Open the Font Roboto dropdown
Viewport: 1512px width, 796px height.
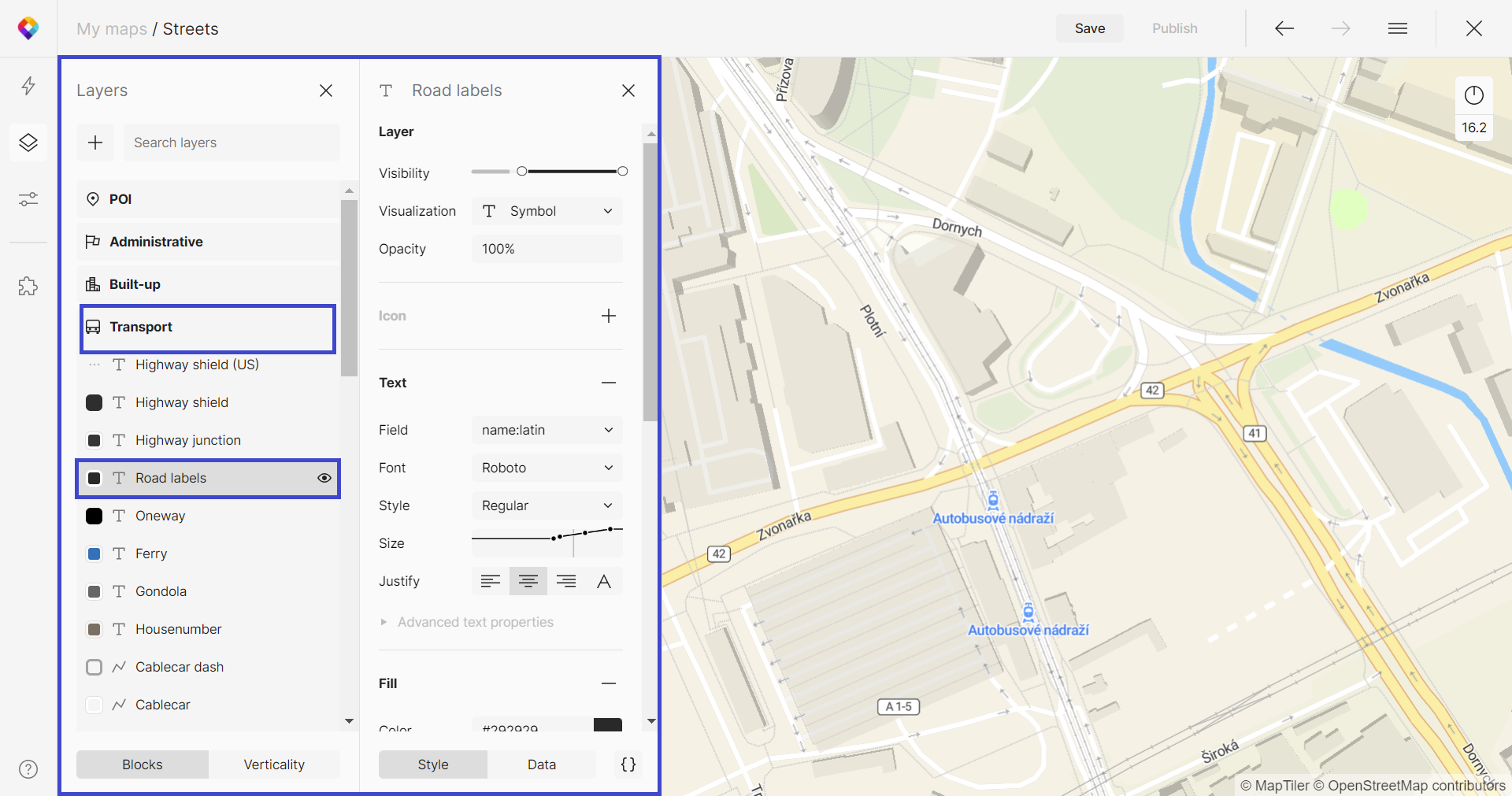point(547,468)
